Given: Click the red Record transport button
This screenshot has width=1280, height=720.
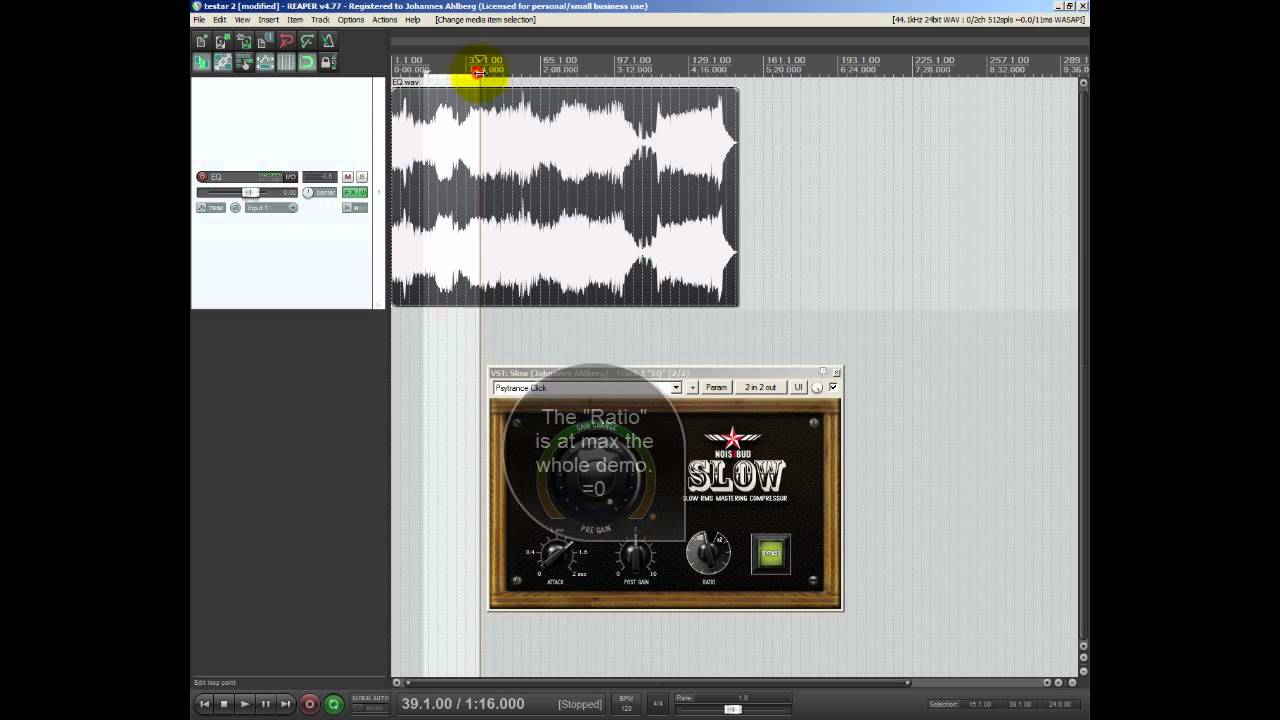Looking at the screenshot, I should click(310, 704).
